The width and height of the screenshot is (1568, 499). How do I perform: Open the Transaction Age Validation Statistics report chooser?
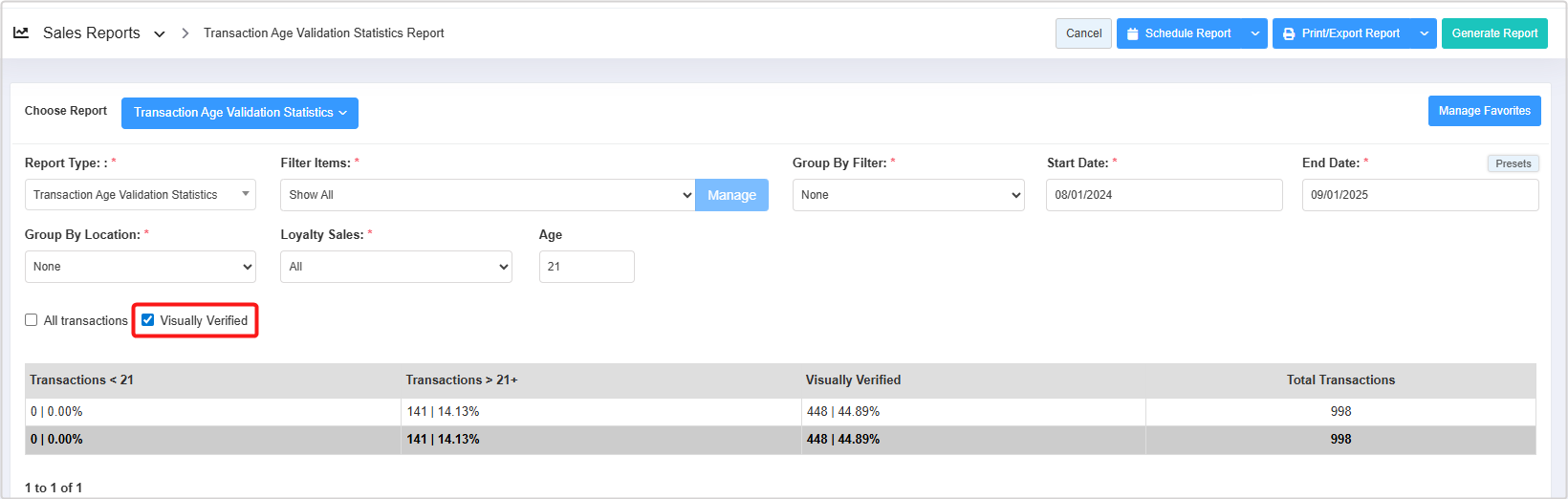pyautogui.click(x=239, y=113)
